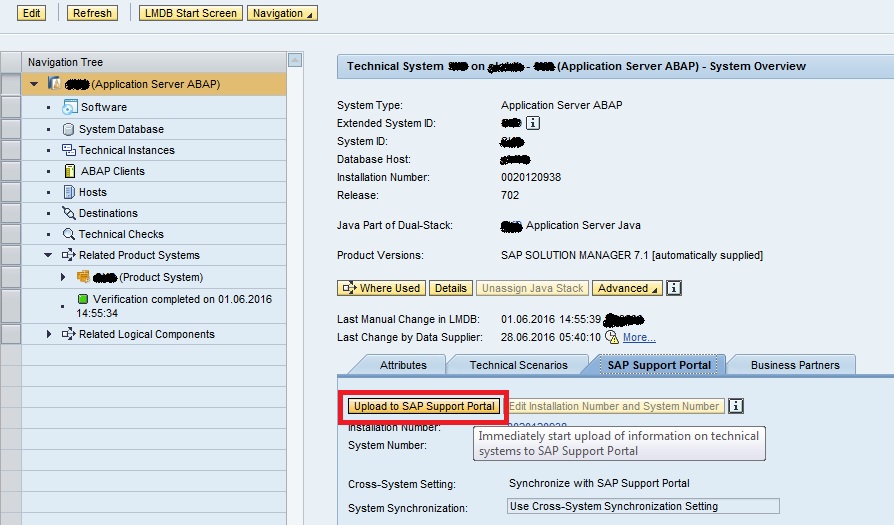Switch to the Business Partners tab
Image resolution: width=894 pixels, height=525 pixels.
click(x=795, y=365)
